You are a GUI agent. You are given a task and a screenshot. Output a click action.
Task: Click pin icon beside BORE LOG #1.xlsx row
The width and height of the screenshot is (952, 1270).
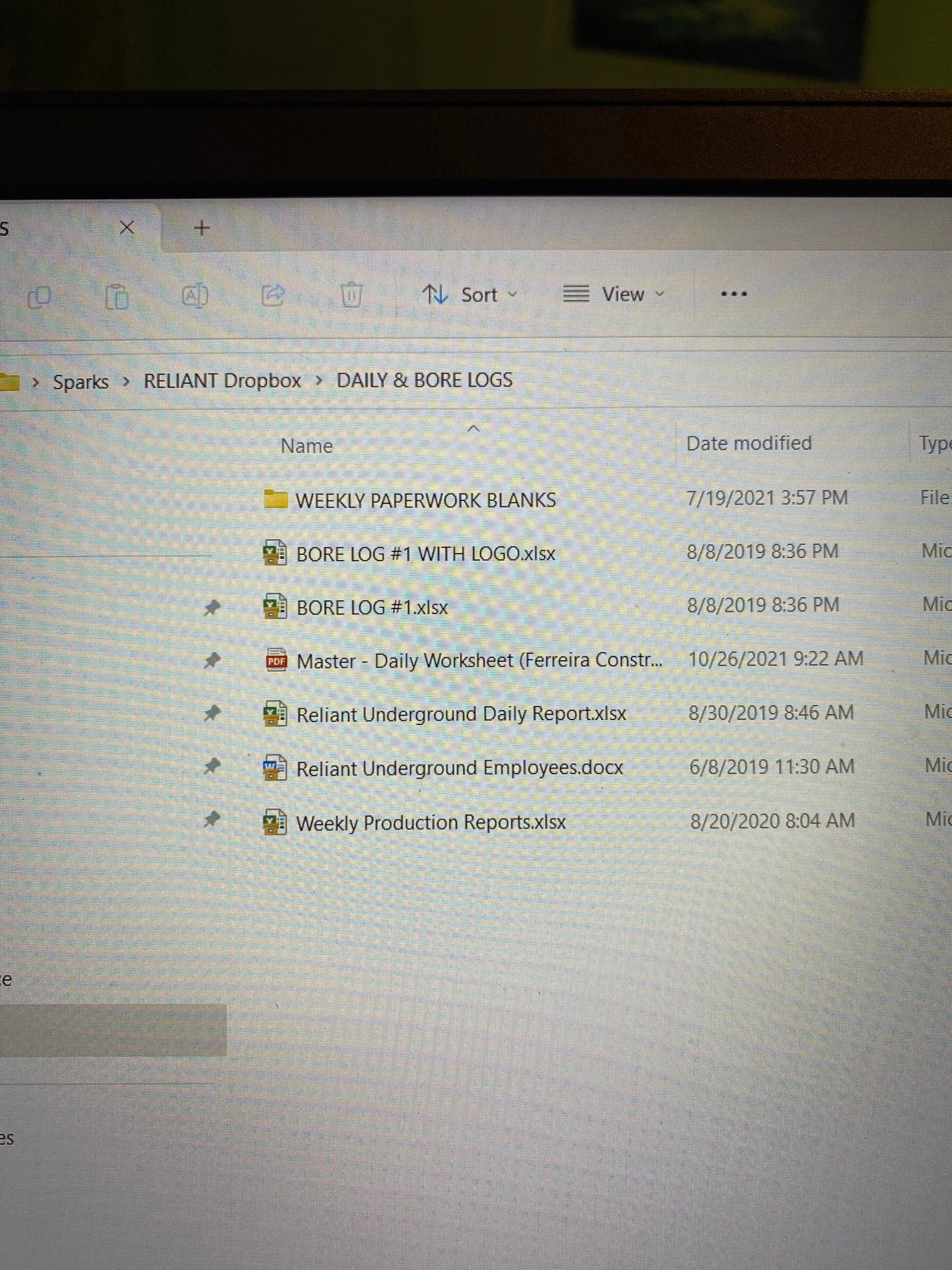pyautogui.click(x=211, y=608)
